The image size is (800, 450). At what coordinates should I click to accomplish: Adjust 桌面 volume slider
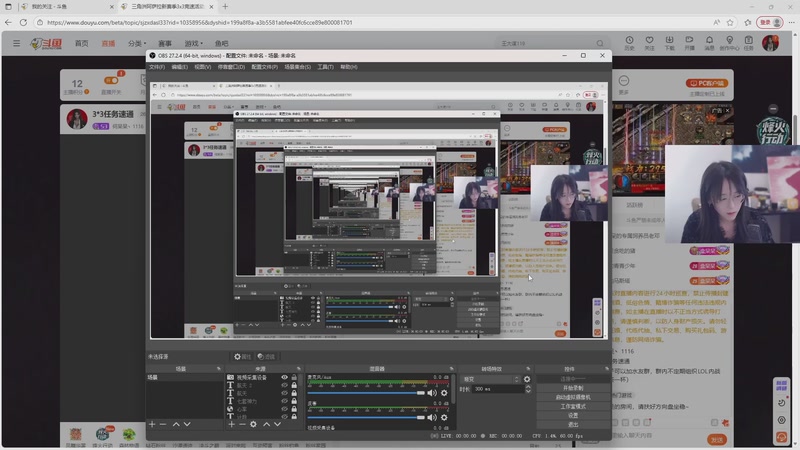tap(366, 417)
